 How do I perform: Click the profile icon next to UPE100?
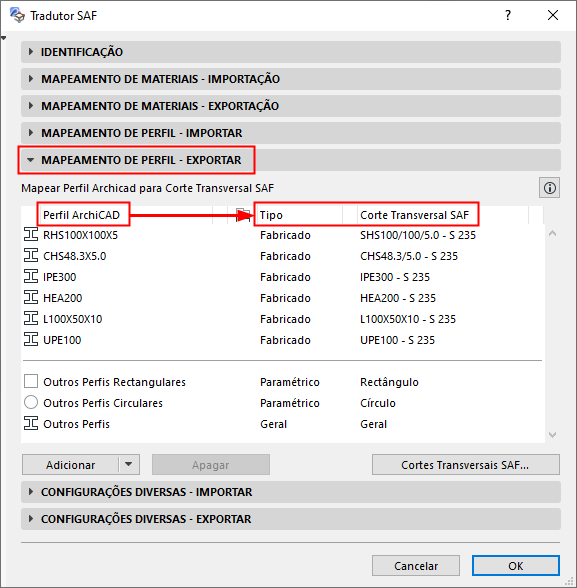click(x=31, y=340)
